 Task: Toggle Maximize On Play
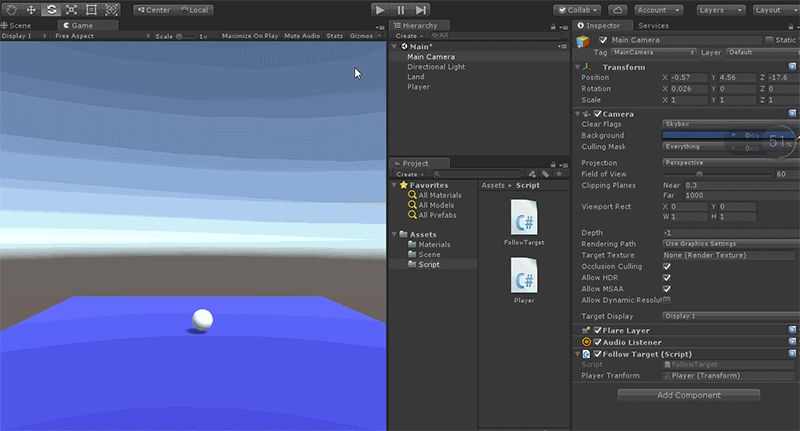pyautogui.click(x=250, y=36)
